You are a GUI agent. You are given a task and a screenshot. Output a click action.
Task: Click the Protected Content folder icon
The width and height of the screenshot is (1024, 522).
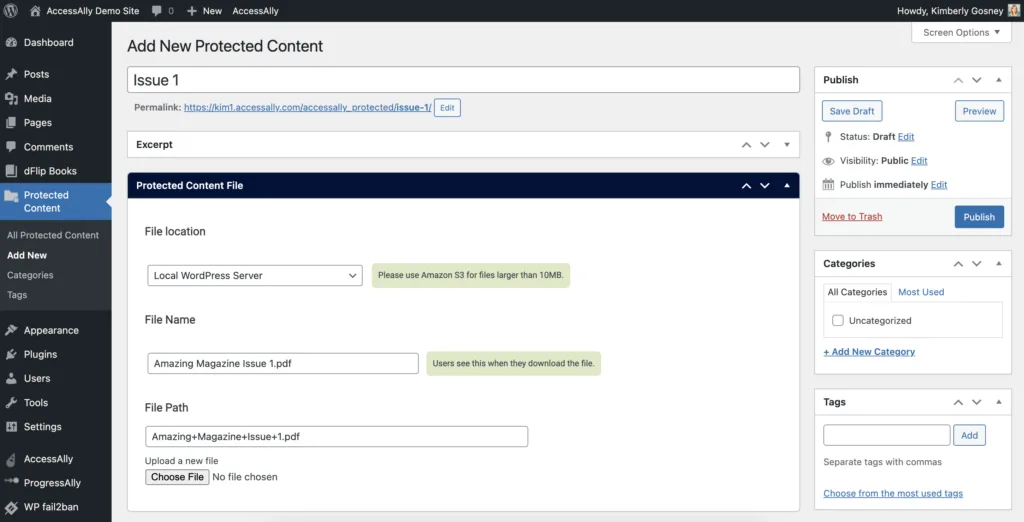11,195
